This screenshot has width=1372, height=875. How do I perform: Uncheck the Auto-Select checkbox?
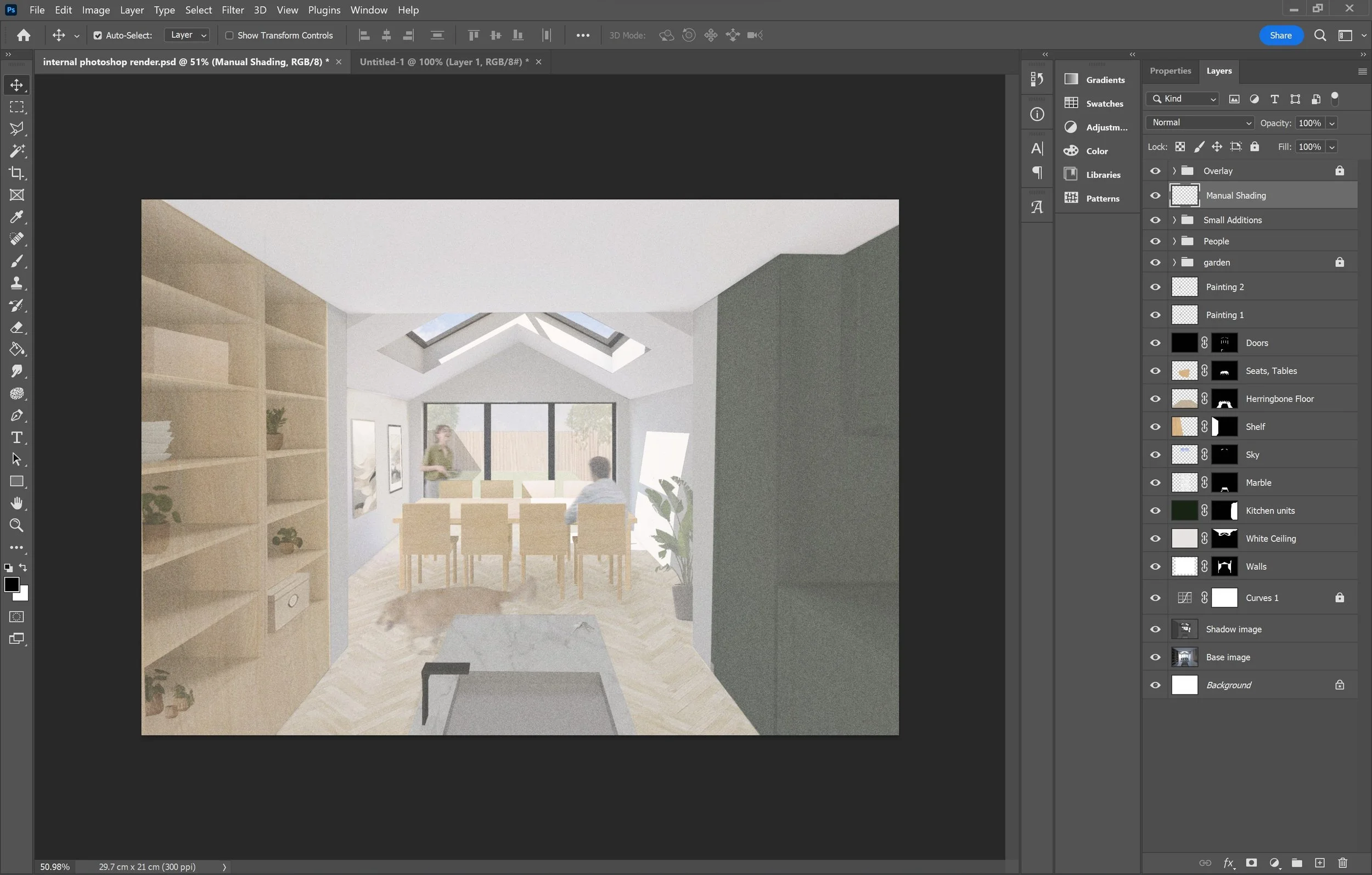(98, 35)
